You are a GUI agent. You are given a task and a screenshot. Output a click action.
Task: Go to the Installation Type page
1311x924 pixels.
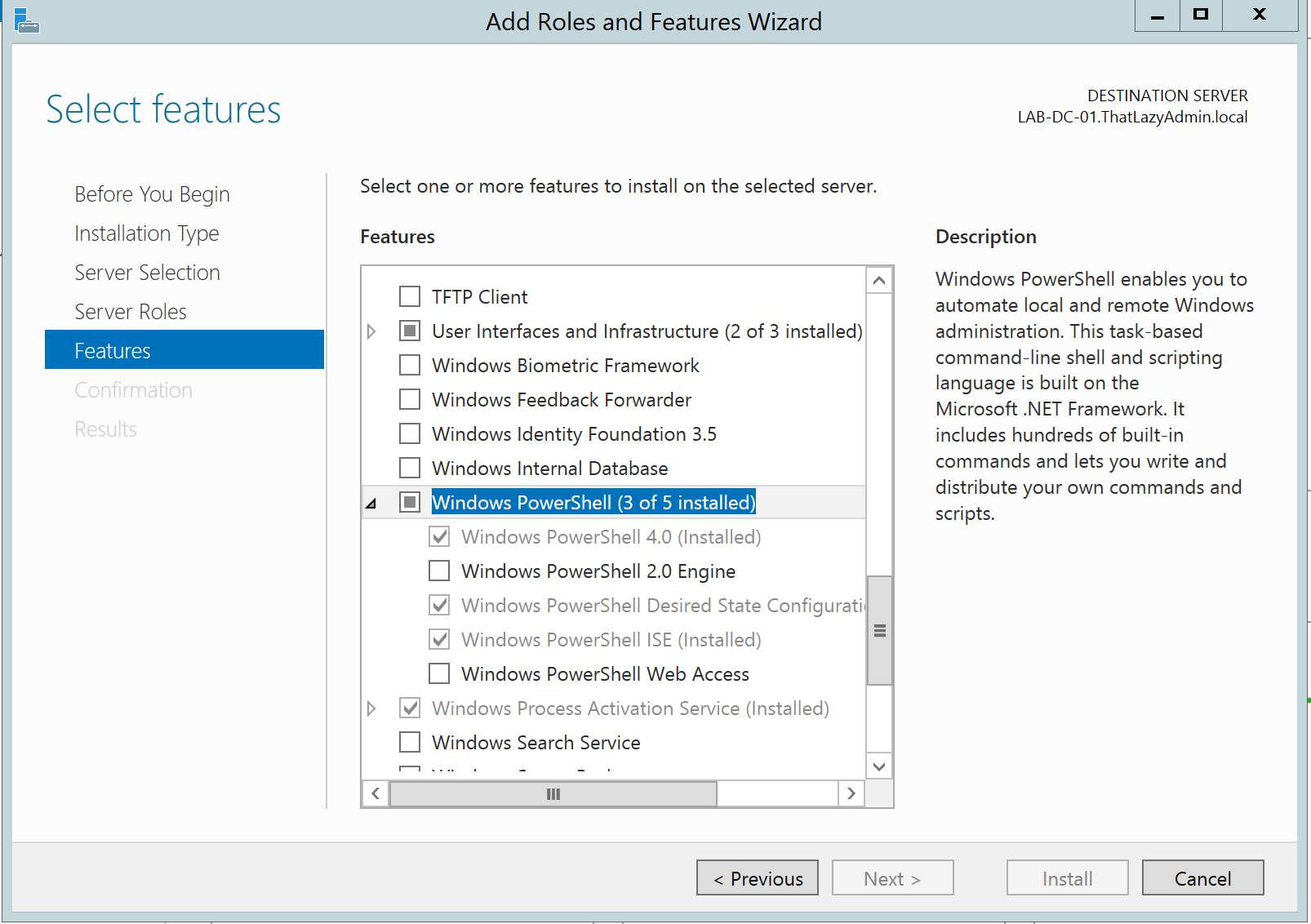(x=146, y=233)
